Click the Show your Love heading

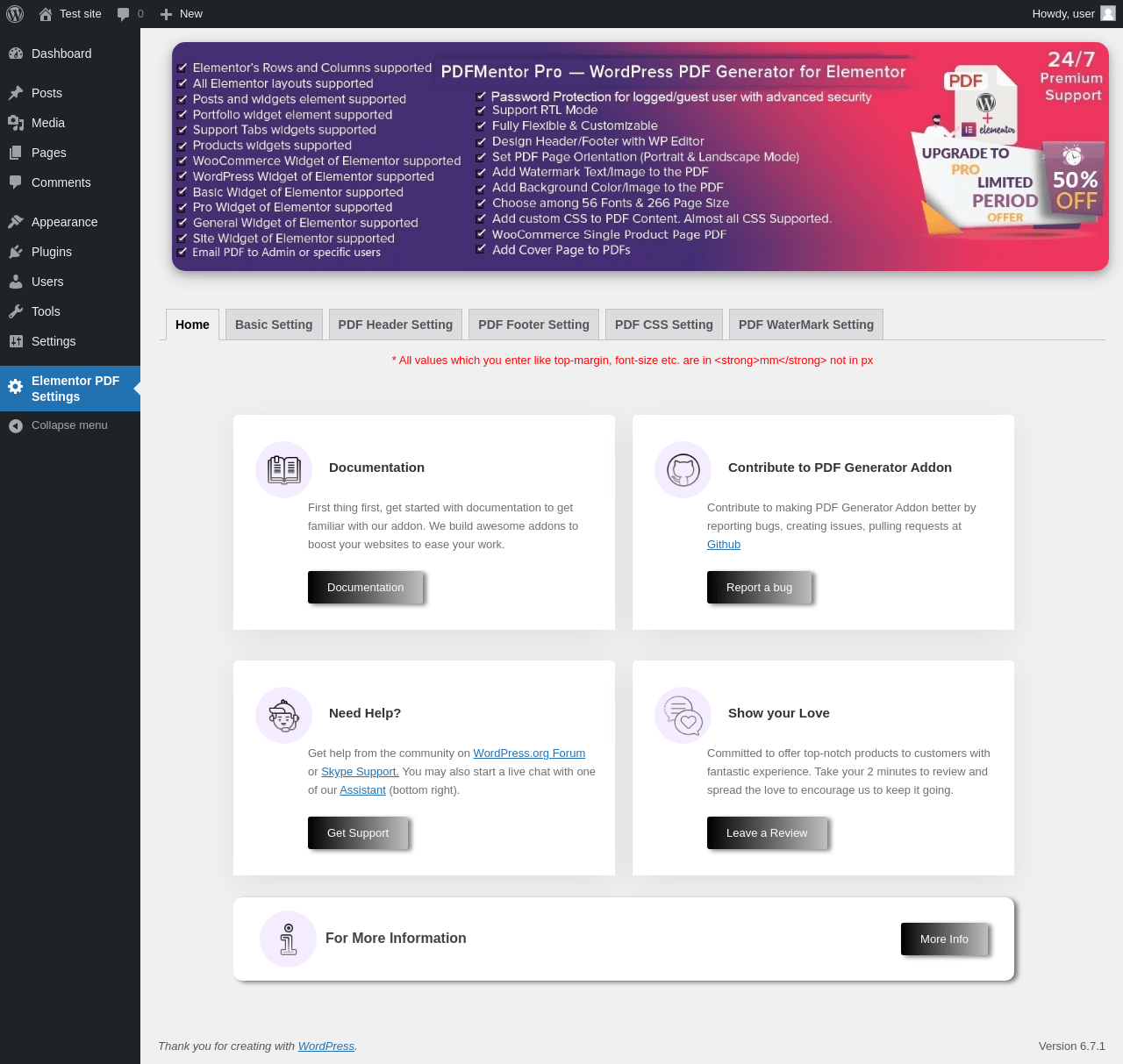(779, 713)
